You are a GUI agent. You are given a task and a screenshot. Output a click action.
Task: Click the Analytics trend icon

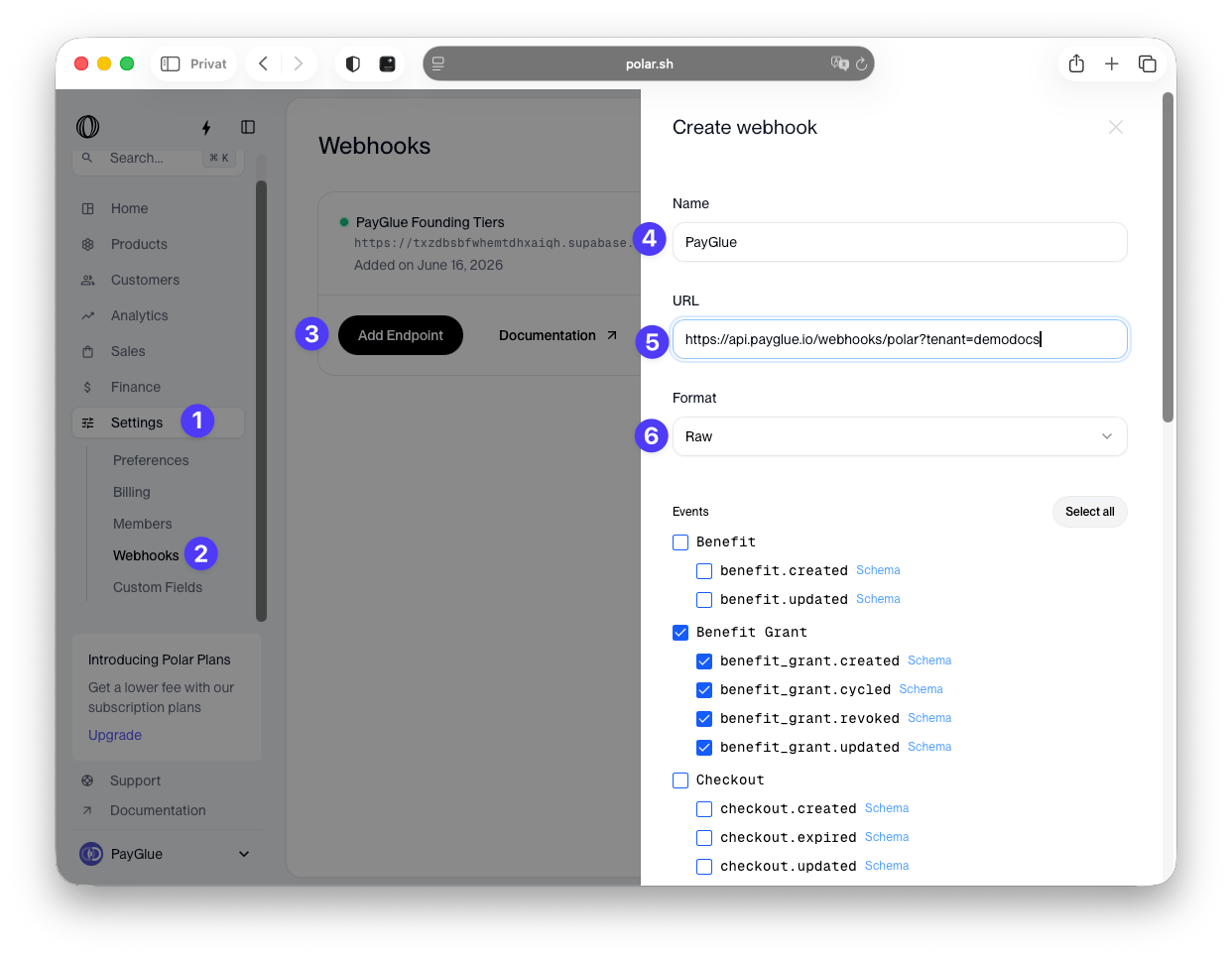[88, 315]
